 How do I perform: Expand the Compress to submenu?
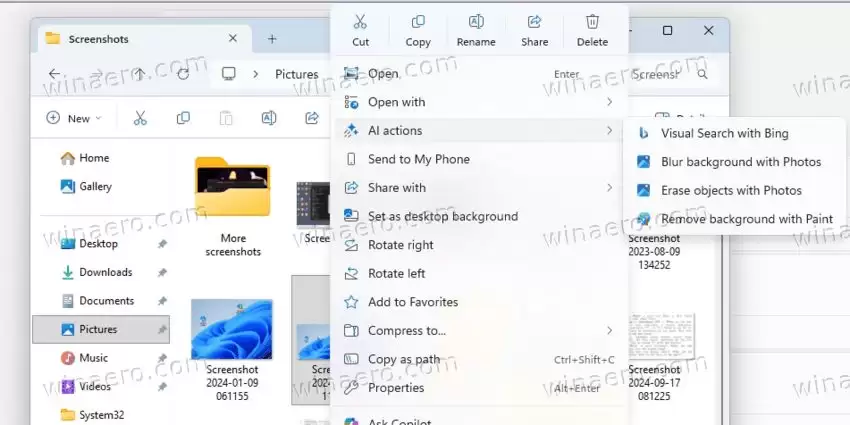tap(480, 331)
